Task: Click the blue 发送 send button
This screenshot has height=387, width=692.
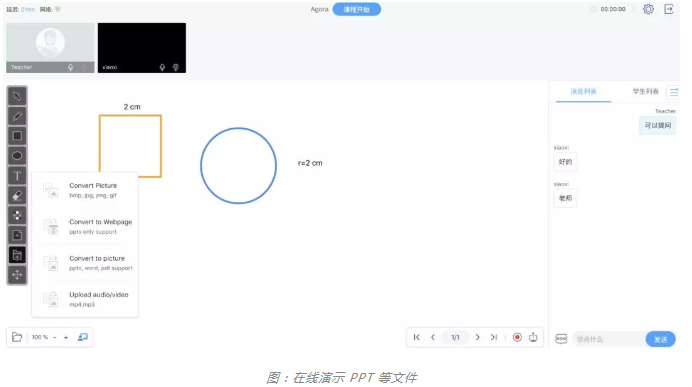Action: [660, 339]
